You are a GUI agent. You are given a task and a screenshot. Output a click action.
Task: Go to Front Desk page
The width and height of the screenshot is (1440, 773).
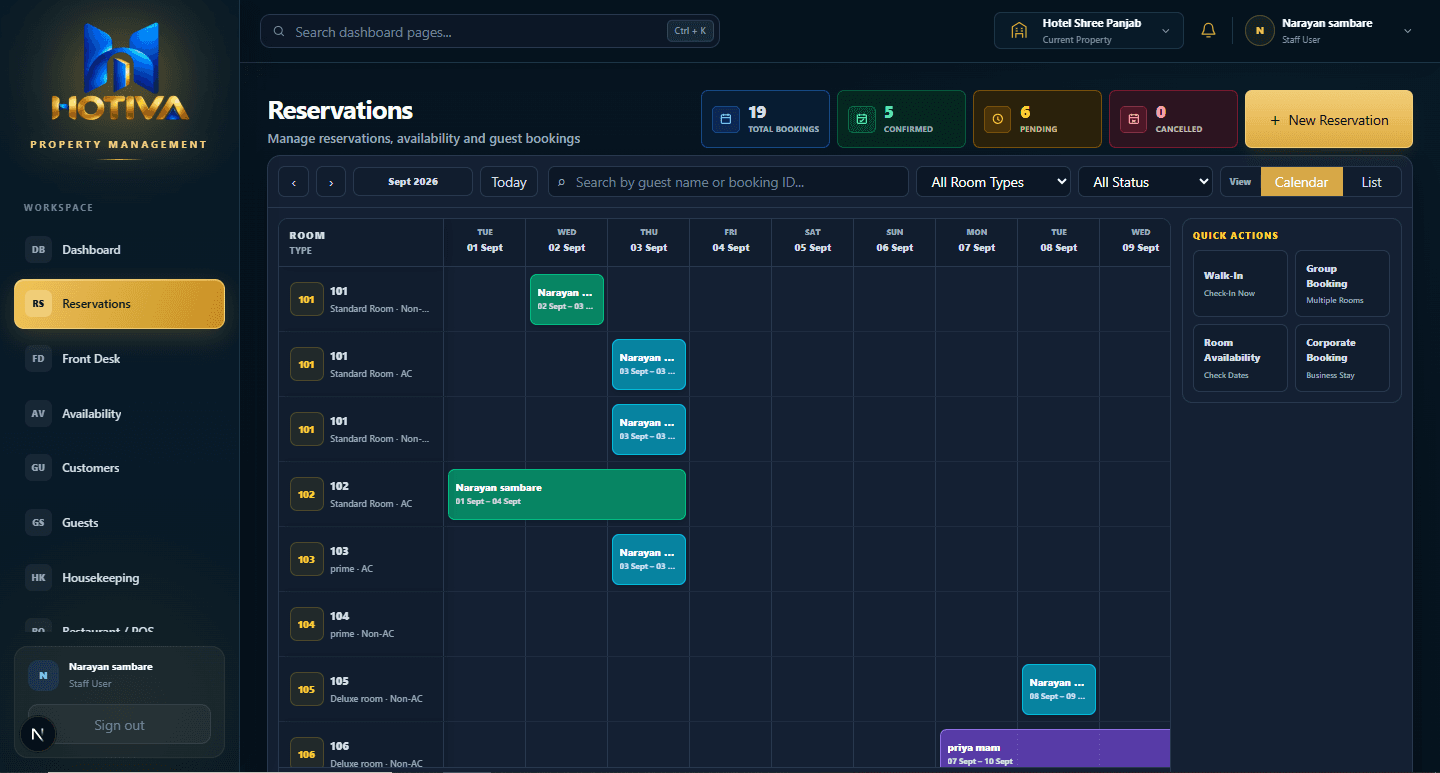click(119, 359)
